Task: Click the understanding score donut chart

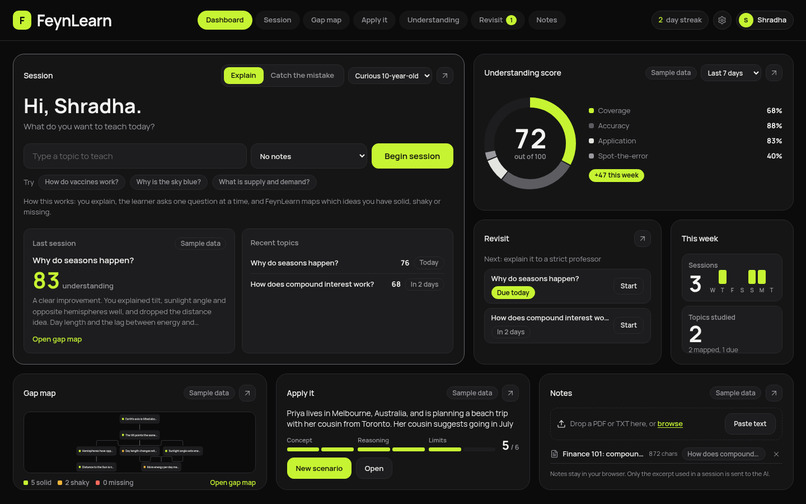Action: pos(530,143)
